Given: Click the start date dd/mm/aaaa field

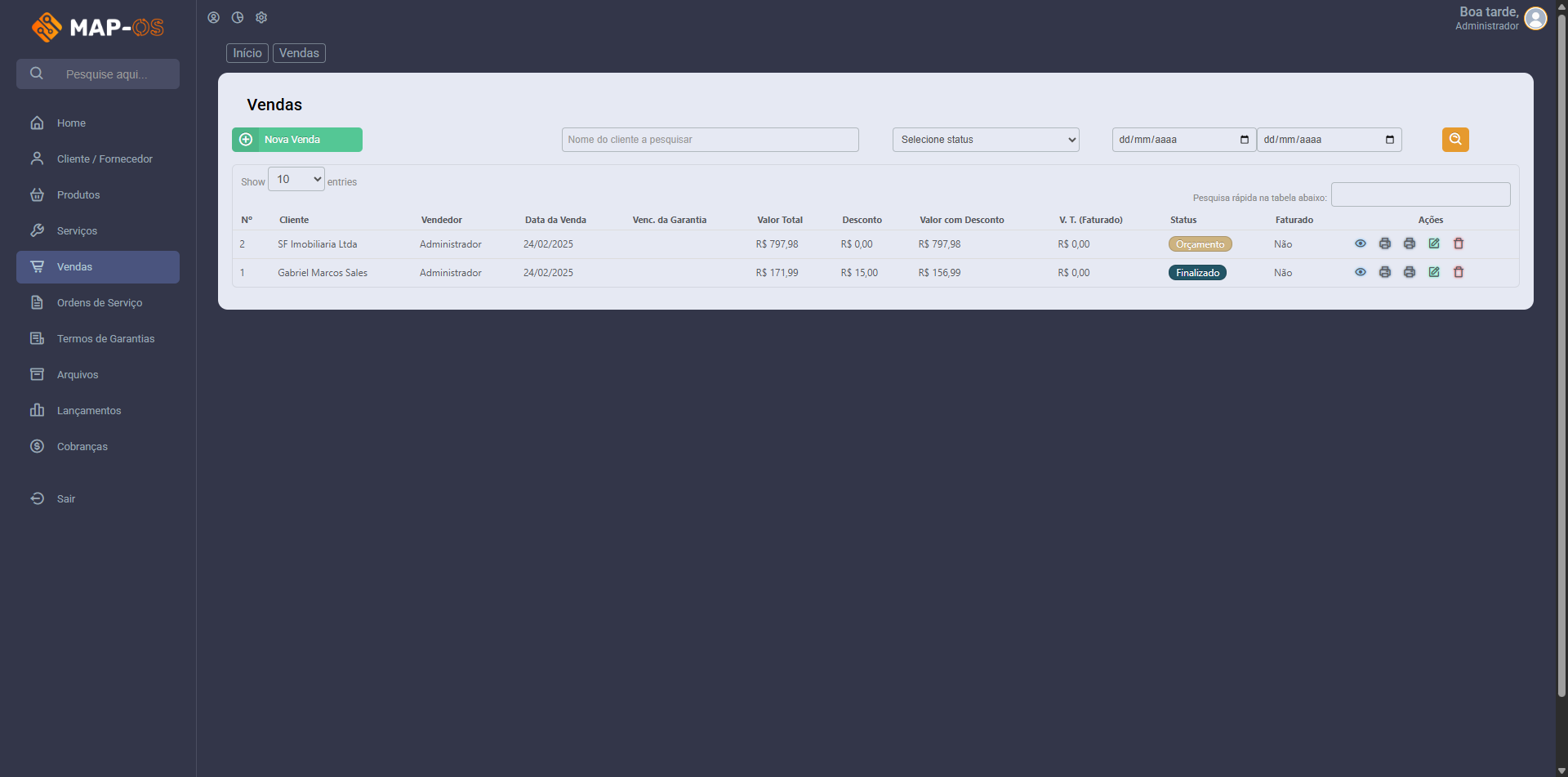Looking at the screenshot, I should point(1183,140).
